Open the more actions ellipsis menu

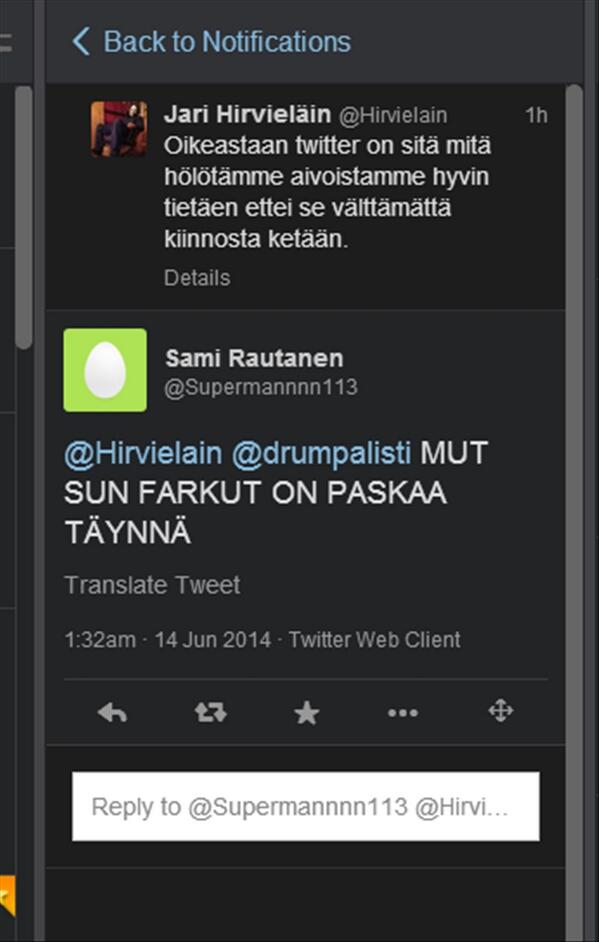[x=403, y=713]
